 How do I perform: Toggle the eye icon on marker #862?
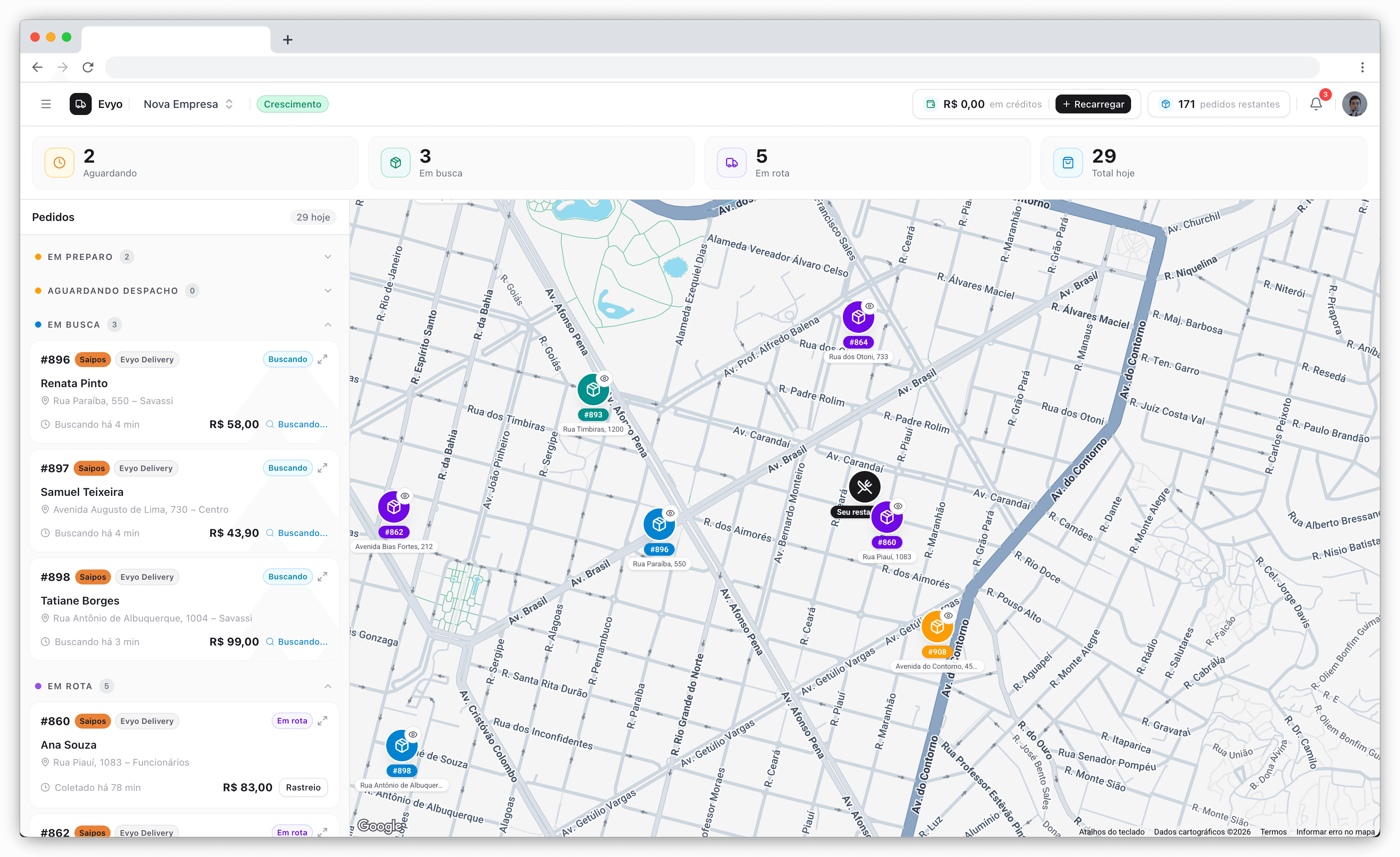coord(405,496)
